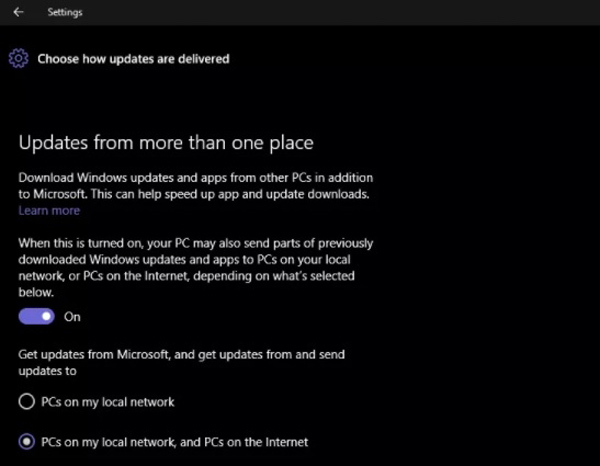The width and height of the screenshot is (600, 466).
Task: Click the Choose how updates are delivered title
Action: point(134,59)
